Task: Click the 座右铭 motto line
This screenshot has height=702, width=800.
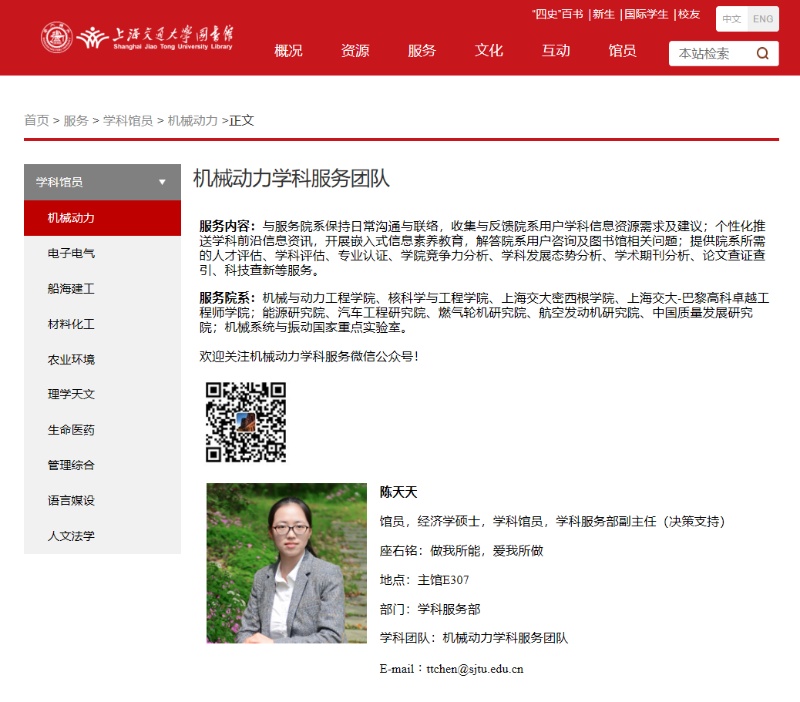Action: point(462,551)
